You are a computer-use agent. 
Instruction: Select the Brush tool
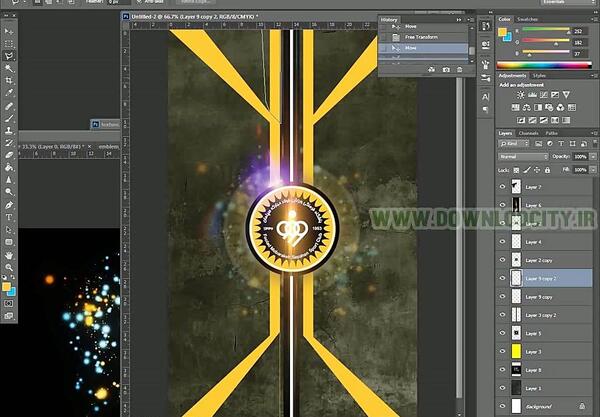(x=9, y=118)
